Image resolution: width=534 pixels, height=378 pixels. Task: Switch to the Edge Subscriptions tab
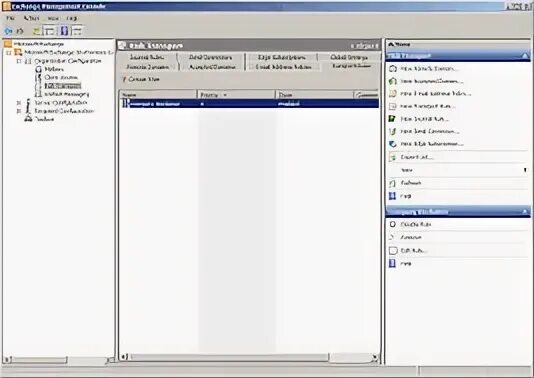(x=282, y=57)
